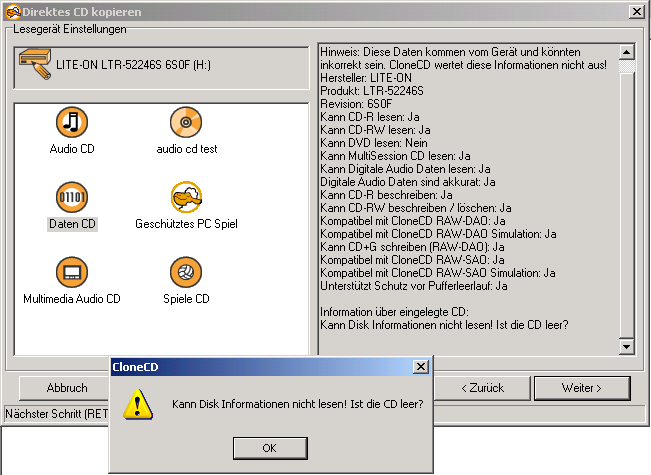Click the yellow warning triangle icon

(x=138, y=405)
